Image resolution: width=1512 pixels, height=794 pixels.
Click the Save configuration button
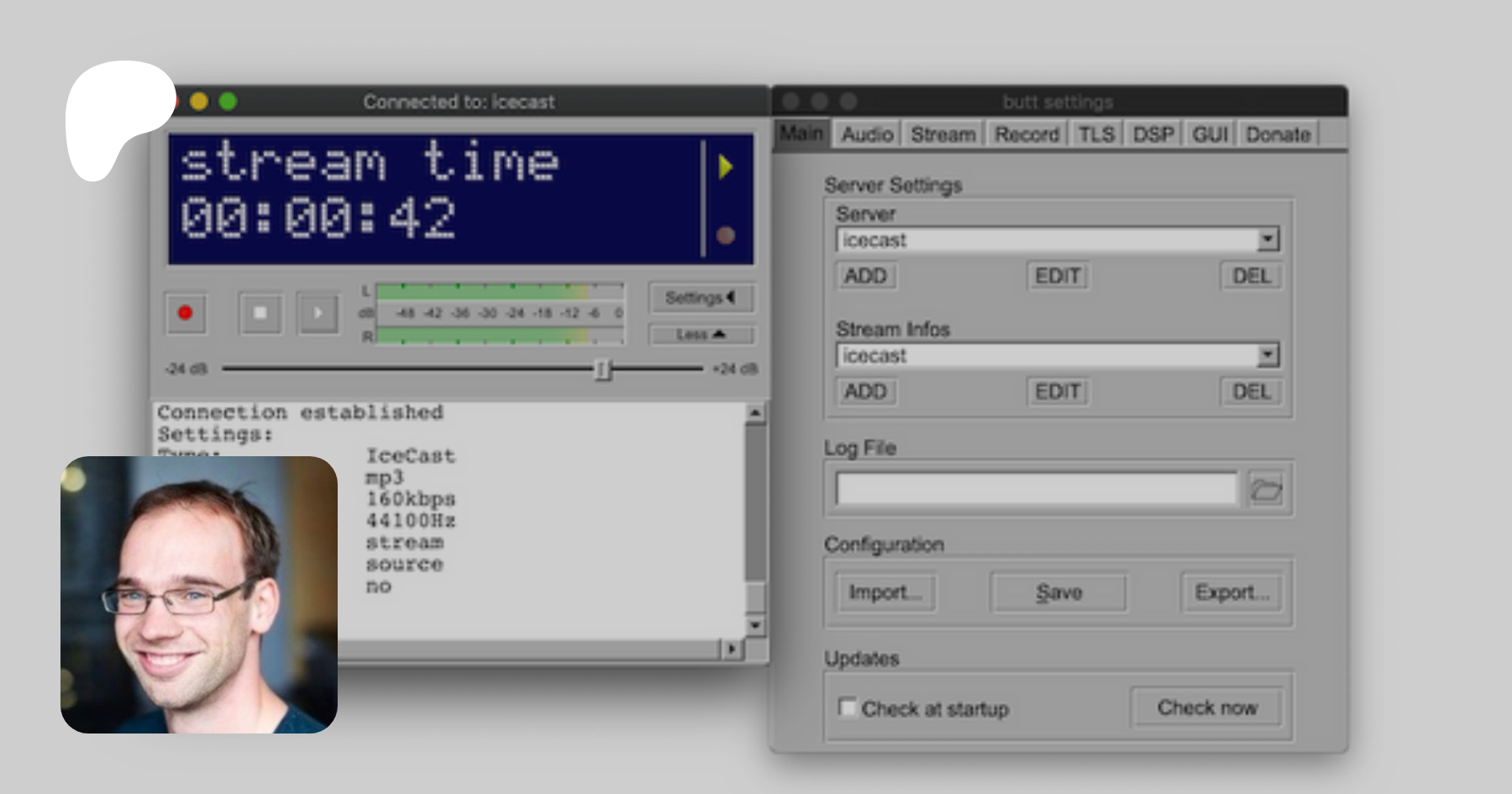(x=1058, y=592)
